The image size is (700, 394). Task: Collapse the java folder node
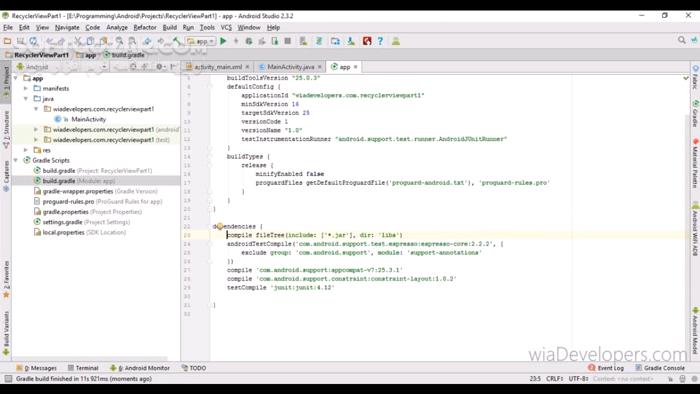pyautogui.click(x=26, y=99)
